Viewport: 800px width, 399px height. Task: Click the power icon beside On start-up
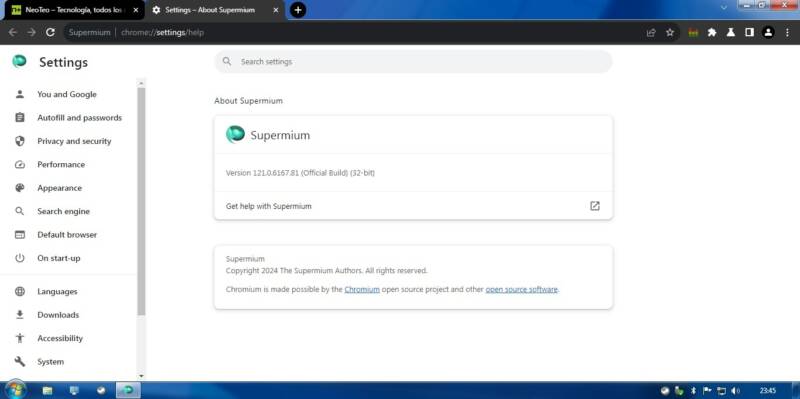20,258
